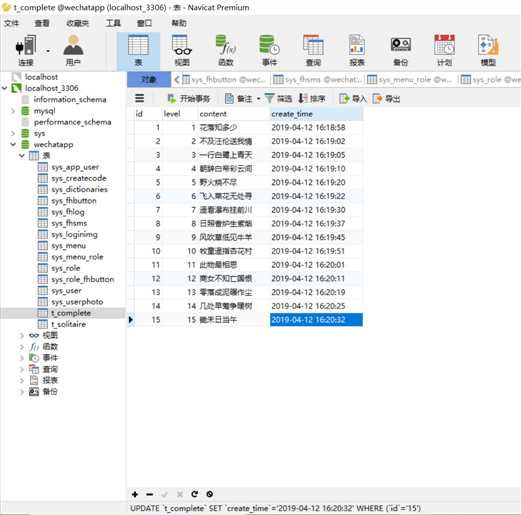Collapse the localhost_3306 connection node
This screenshot has height=515, width=521.
5,88
